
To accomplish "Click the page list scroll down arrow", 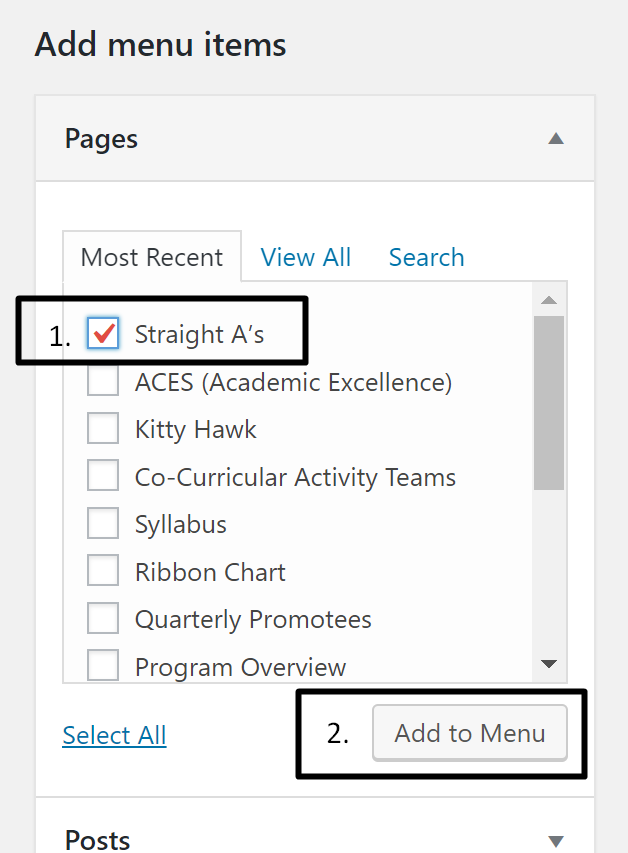I will point(548,664).
